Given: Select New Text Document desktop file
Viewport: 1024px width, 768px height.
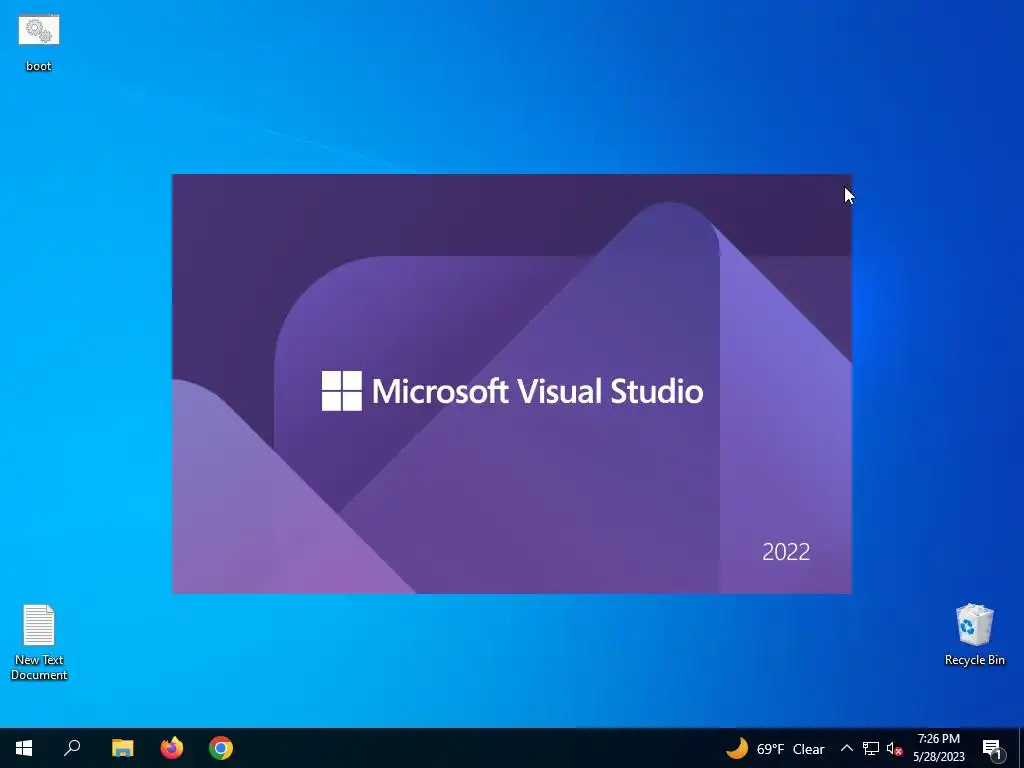Looking at the screenshot, I should [x=39, y=643].
